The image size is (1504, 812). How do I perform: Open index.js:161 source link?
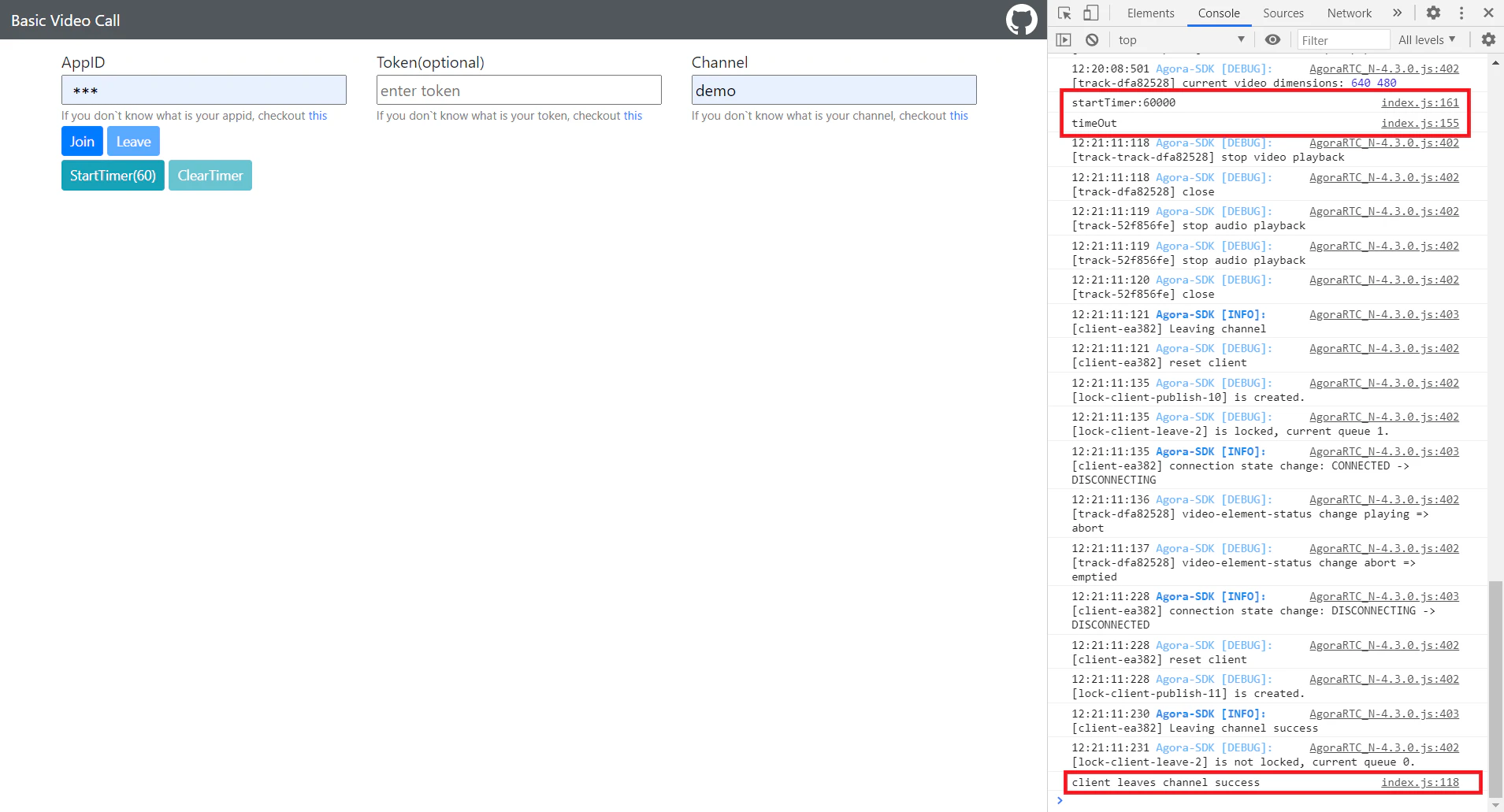click(x=1420, y=102)
